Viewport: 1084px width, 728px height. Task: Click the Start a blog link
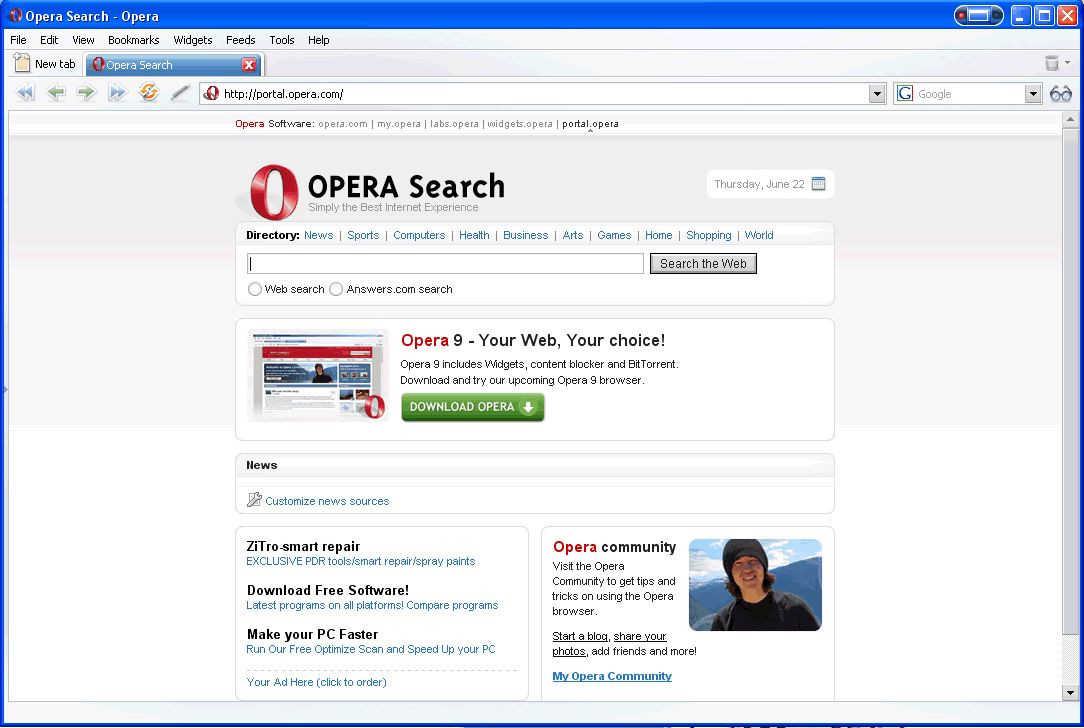579,636
